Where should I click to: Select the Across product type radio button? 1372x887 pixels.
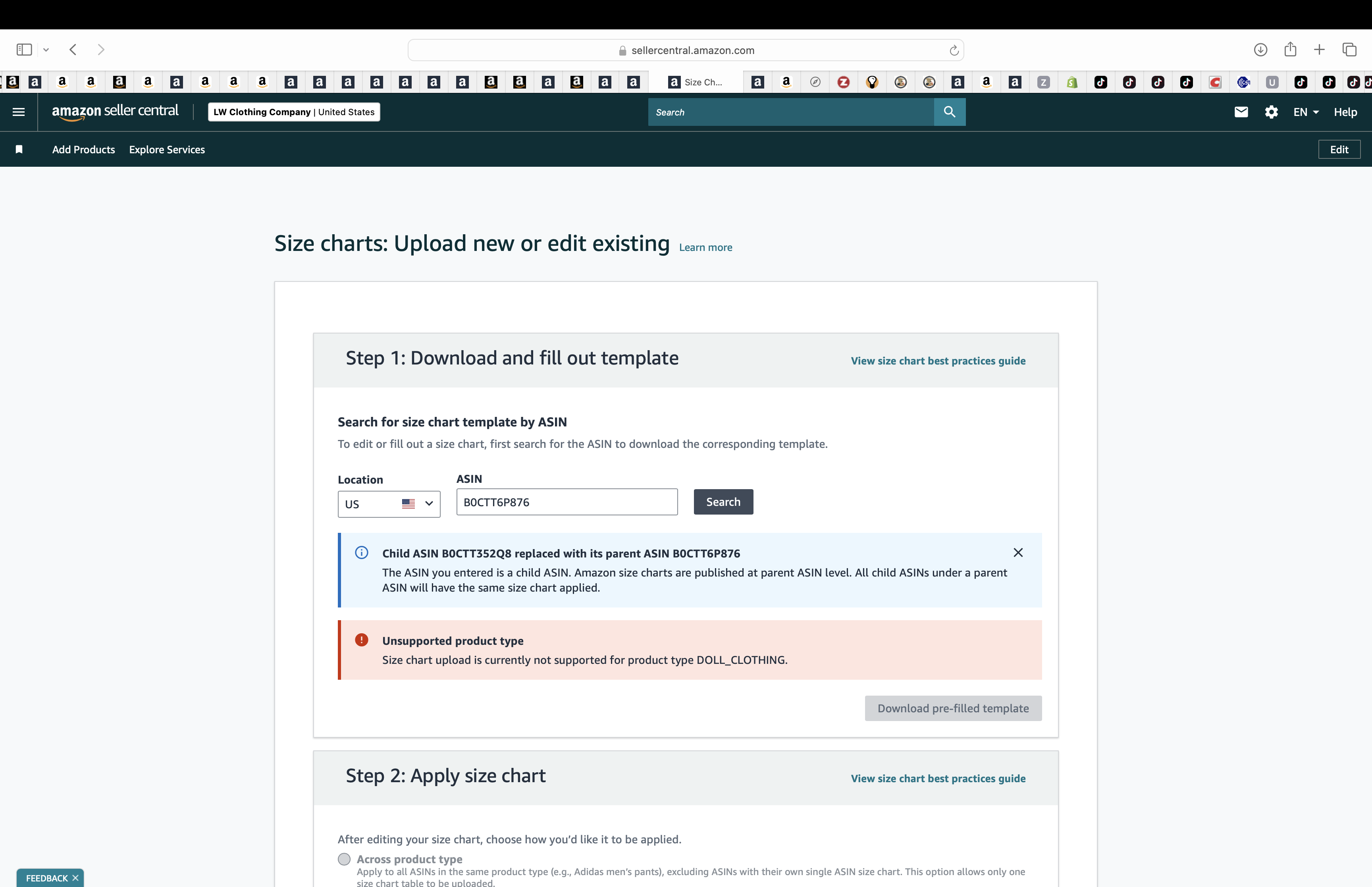[344, 859]
